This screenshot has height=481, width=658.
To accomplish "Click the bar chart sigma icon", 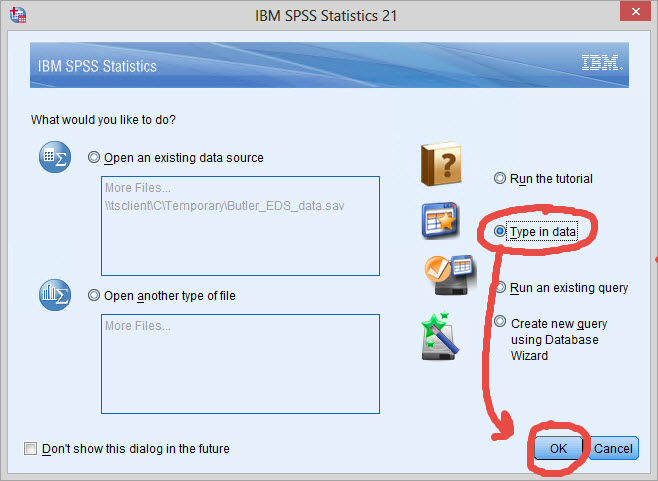I will click(55, 295).
